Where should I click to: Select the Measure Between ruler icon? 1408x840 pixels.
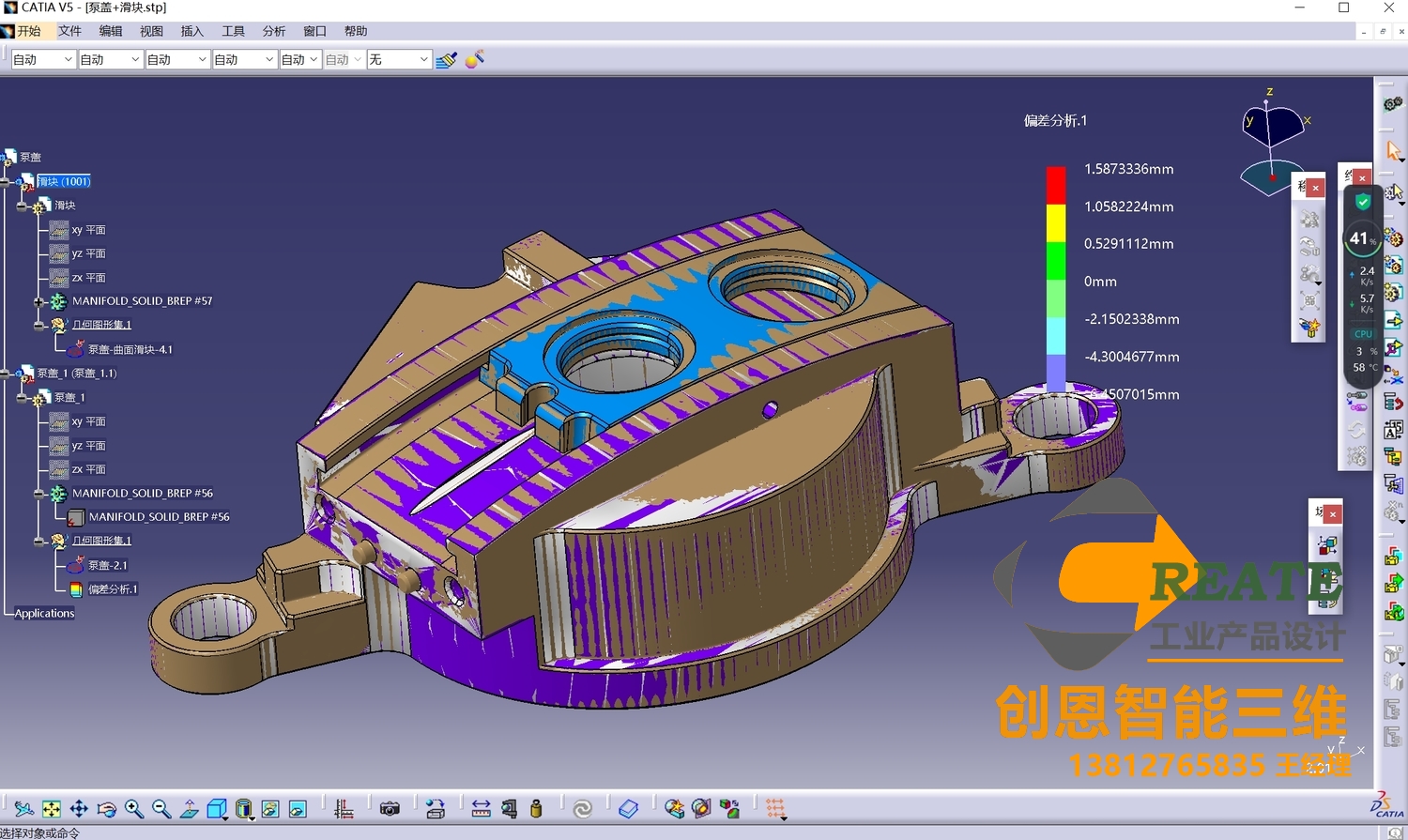point(481,809)
